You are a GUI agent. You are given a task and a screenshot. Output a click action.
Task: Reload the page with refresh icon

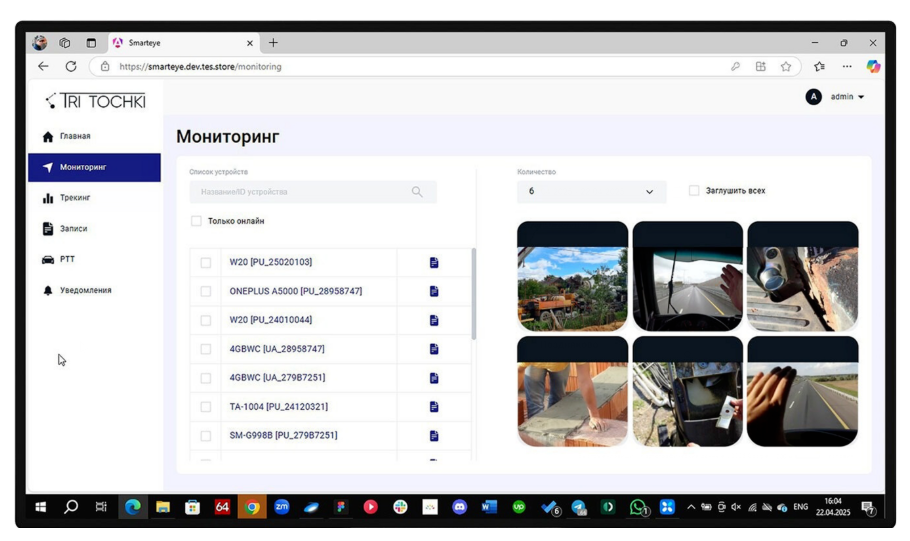pyautogui.click(x=71, y=66)
